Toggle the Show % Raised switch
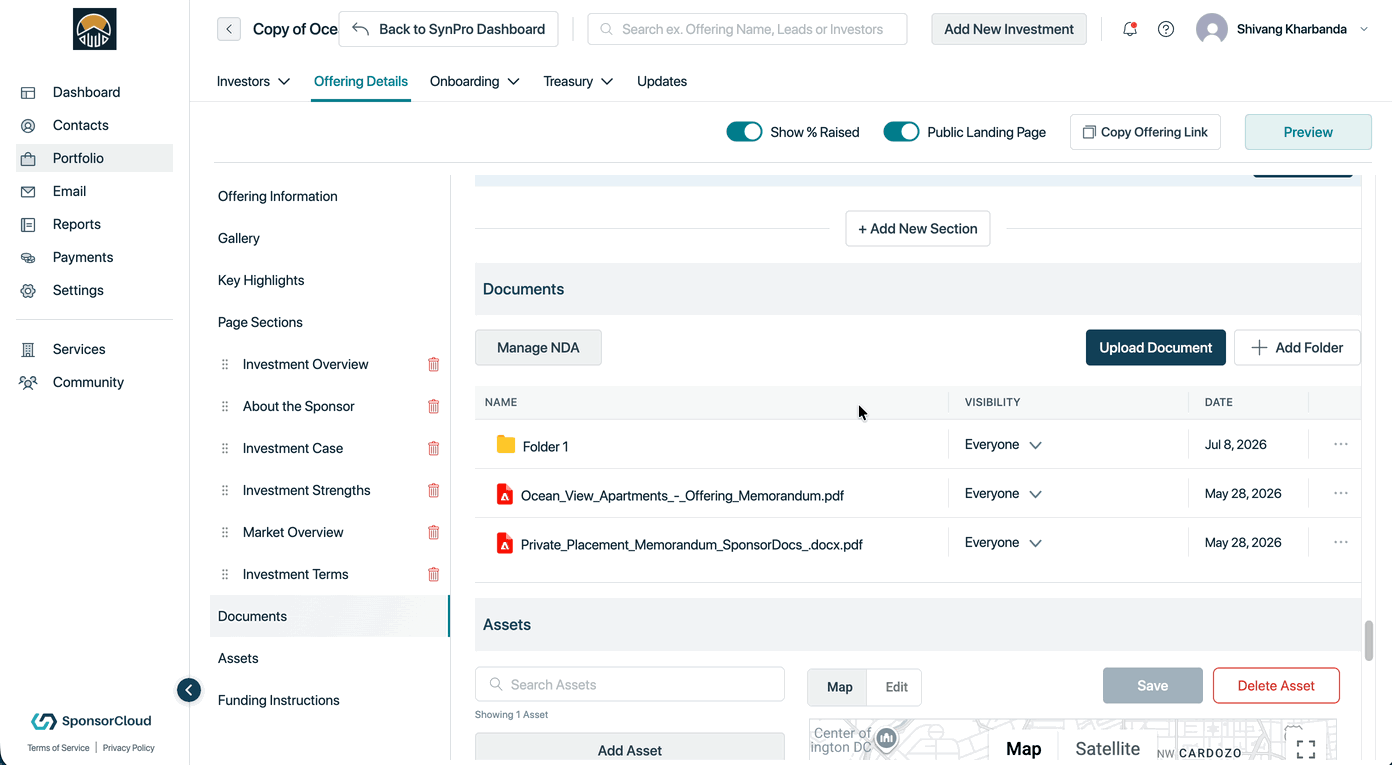 744,132
